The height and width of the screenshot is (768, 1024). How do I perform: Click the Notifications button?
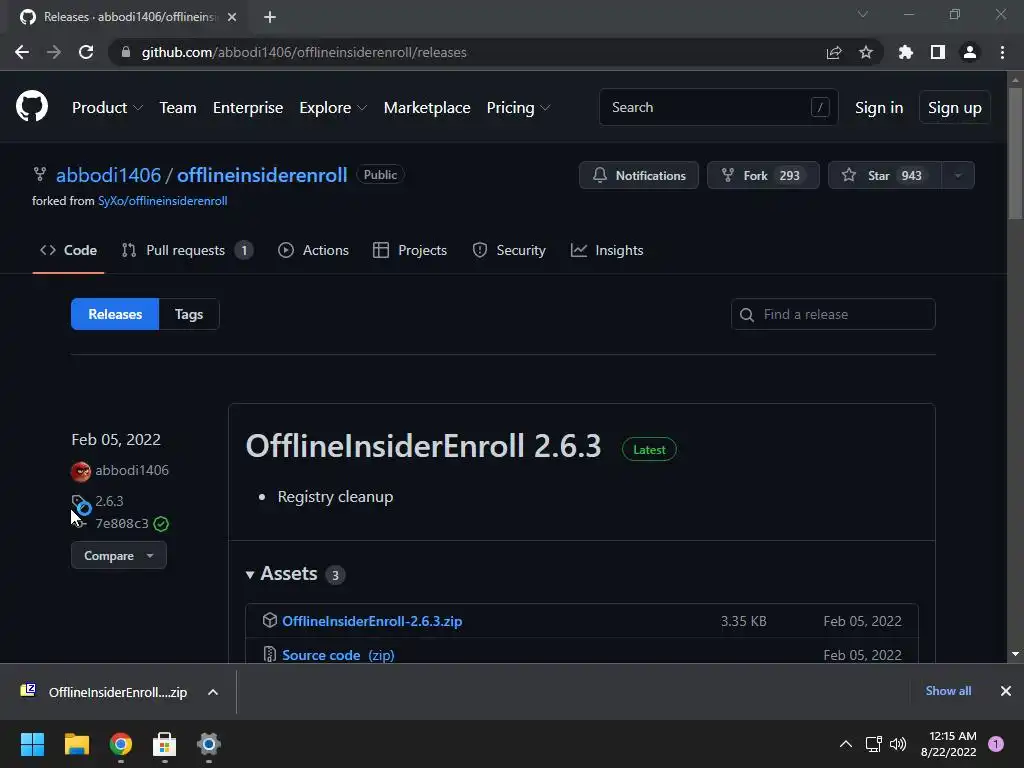tap(639, 176)
